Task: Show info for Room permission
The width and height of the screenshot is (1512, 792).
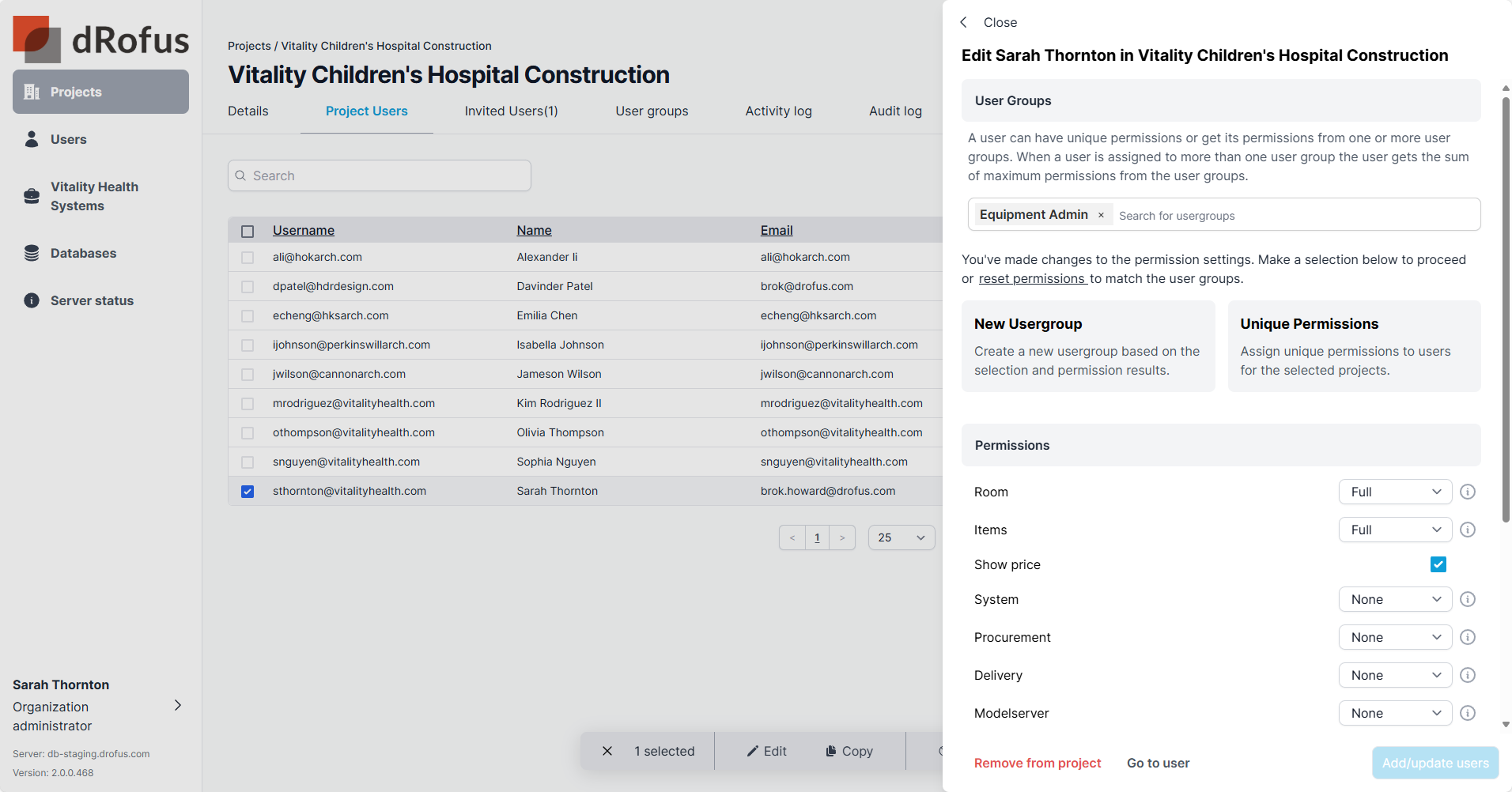Action: [1468, 492]
